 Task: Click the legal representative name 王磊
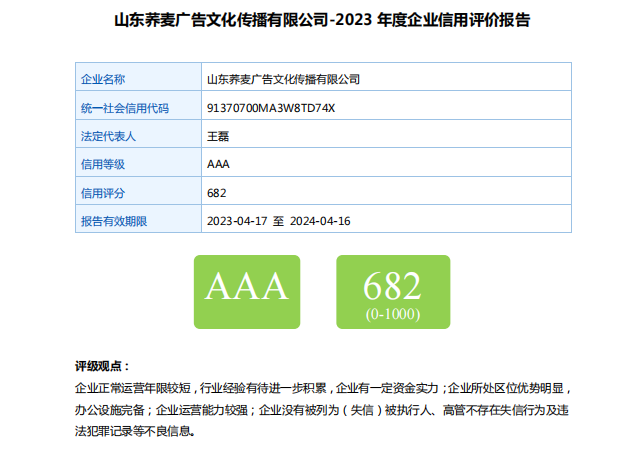(218, 136)
